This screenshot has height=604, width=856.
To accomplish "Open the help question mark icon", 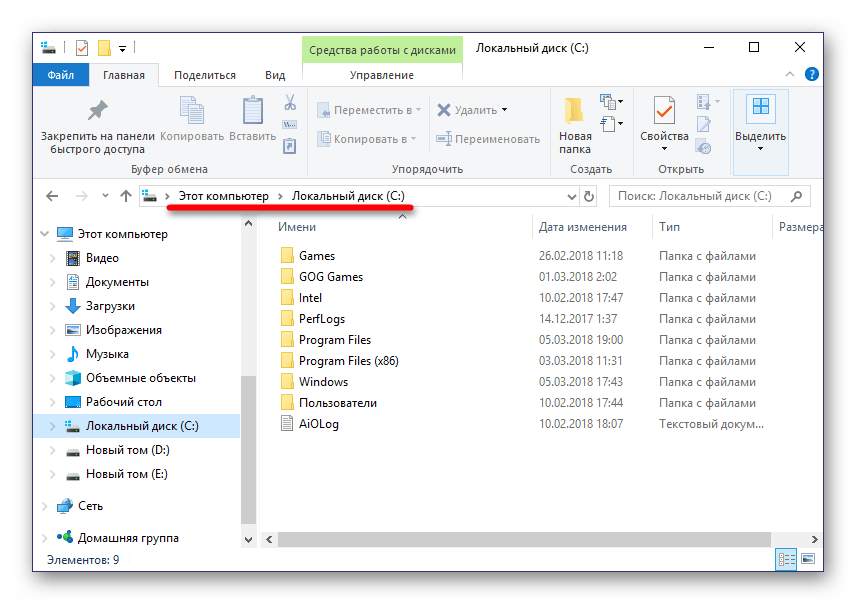I will pos(811,74).
